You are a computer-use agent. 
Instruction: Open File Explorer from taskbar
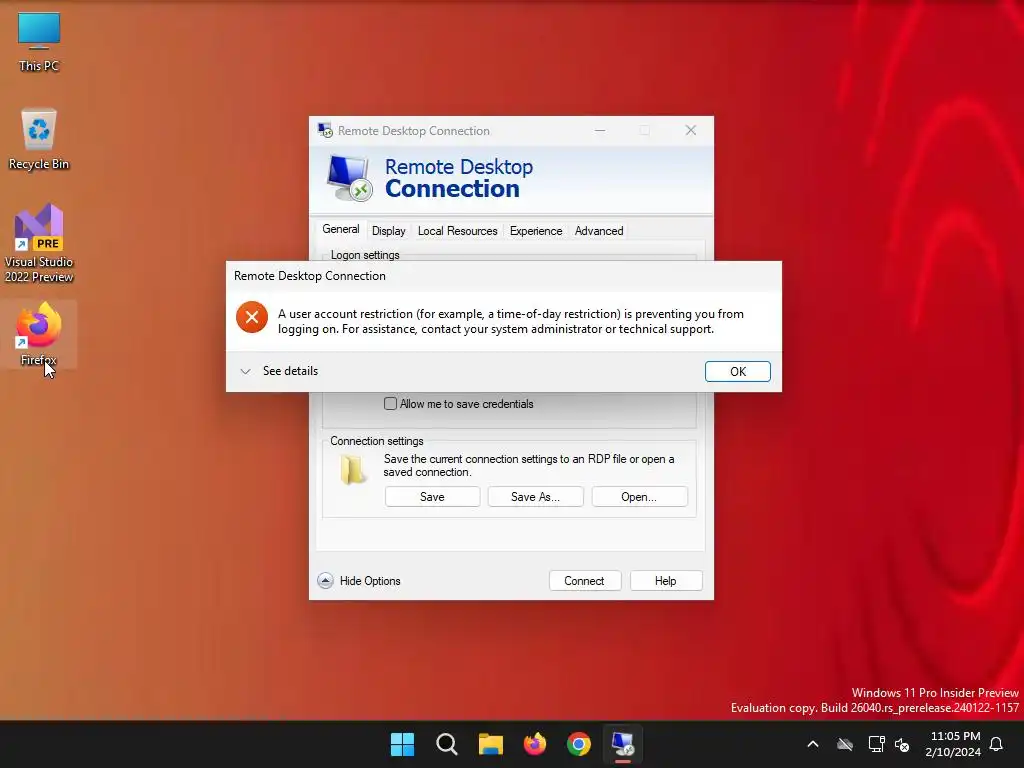click(x=490, y=744)
